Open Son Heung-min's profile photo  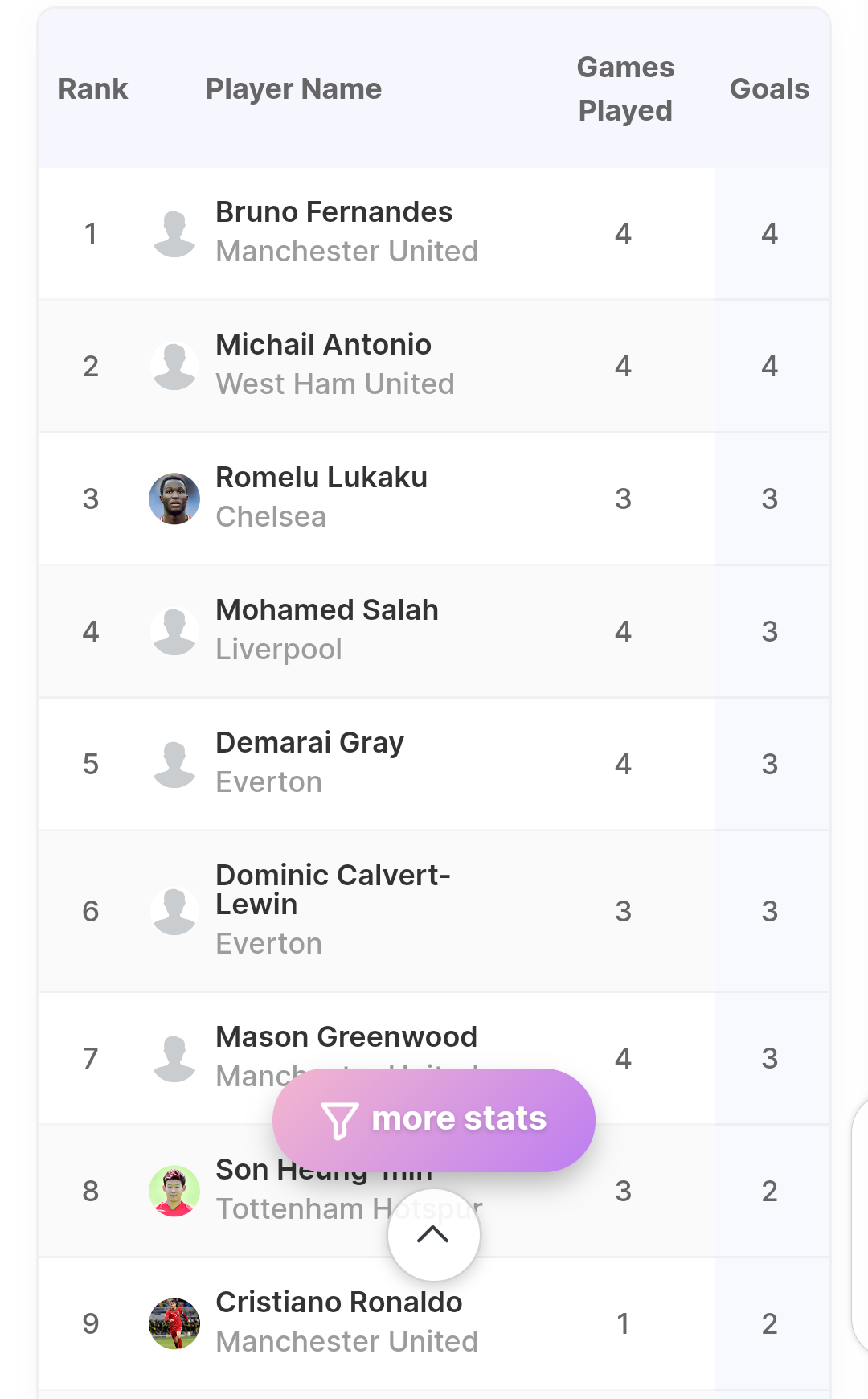click(x=174, y=1191)
